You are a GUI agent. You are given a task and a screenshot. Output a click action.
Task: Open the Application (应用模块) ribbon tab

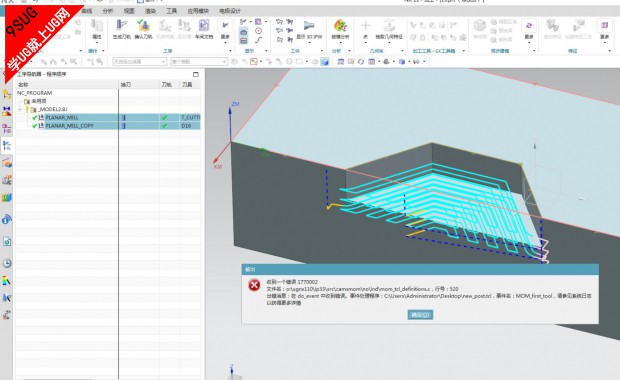point(198,11)
